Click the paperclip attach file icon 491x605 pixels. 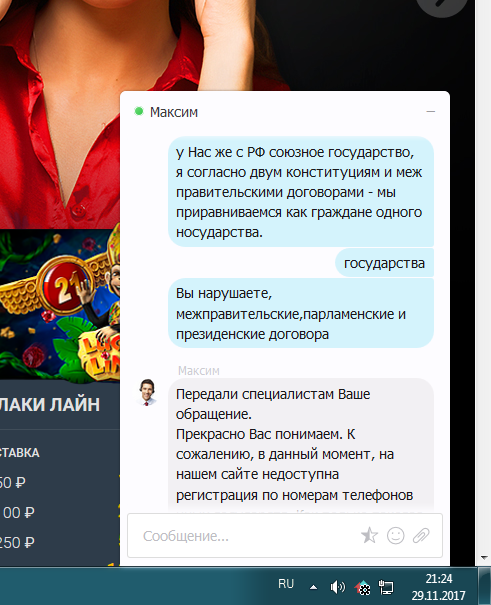point(421,536)
